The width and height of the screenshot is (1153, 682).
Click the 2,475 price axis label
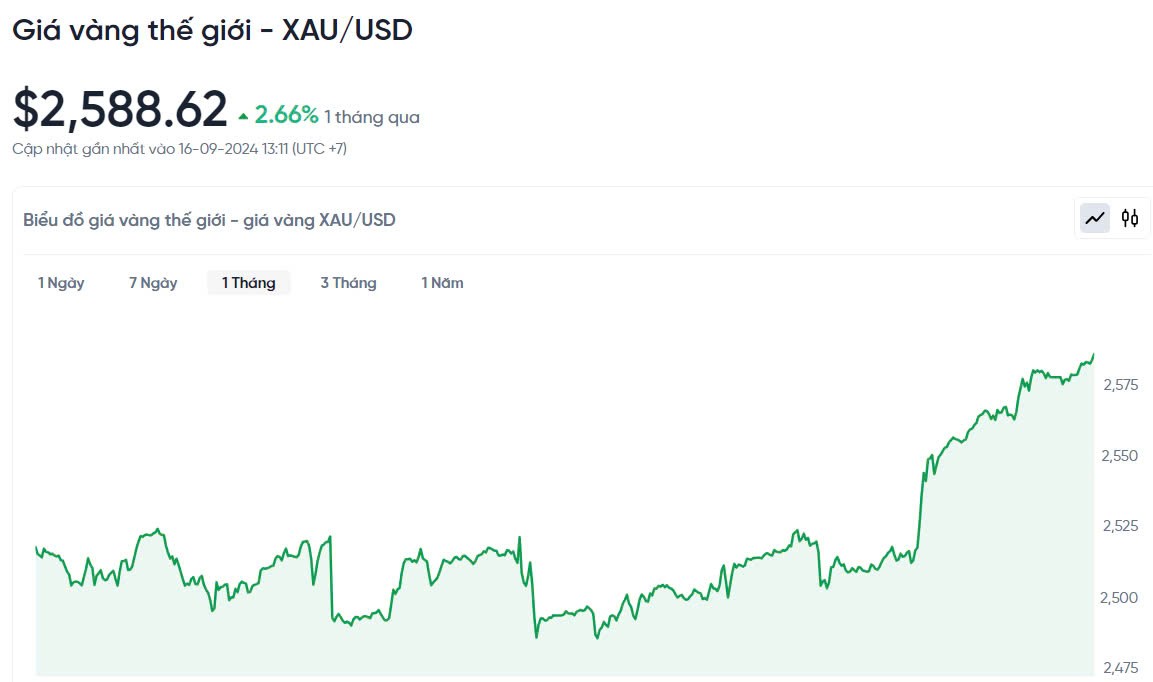pos(1120,667)
